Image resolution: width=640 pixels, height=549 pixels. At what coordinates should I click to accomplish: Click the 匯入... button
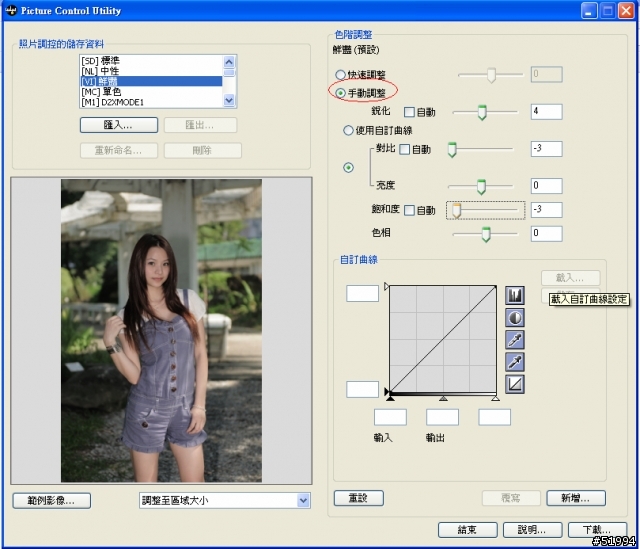click(119, 125)
